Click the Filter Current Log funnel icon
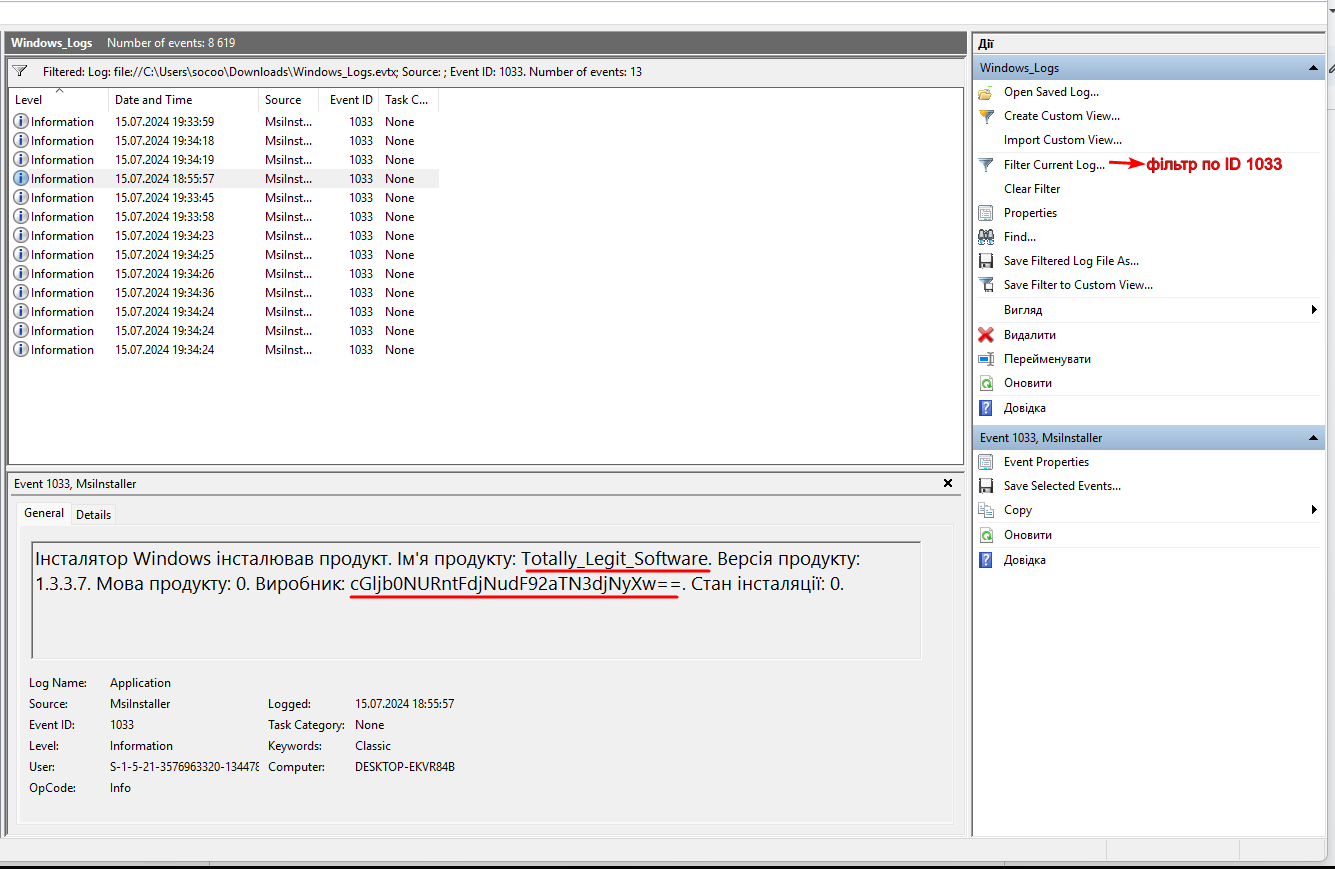Screen dimensions: 1335x869 click(985, 165)
